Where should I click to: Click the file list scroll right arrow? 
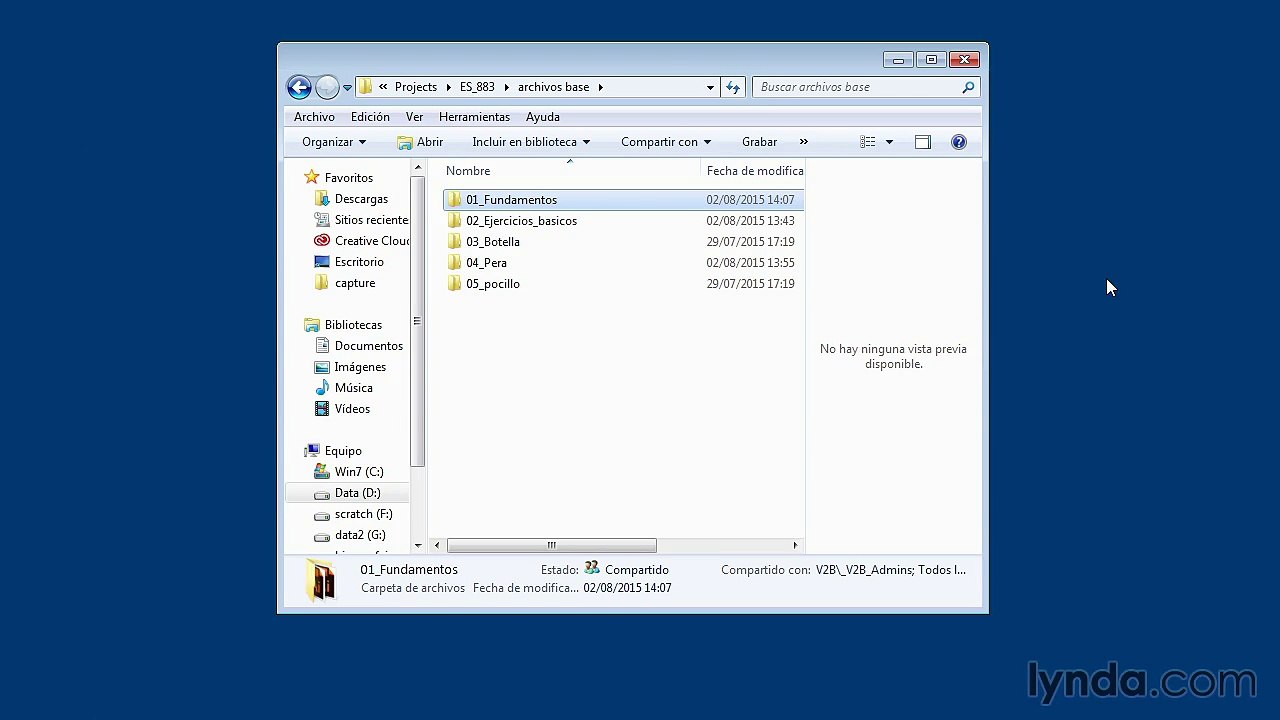click(x=795, y=545)
